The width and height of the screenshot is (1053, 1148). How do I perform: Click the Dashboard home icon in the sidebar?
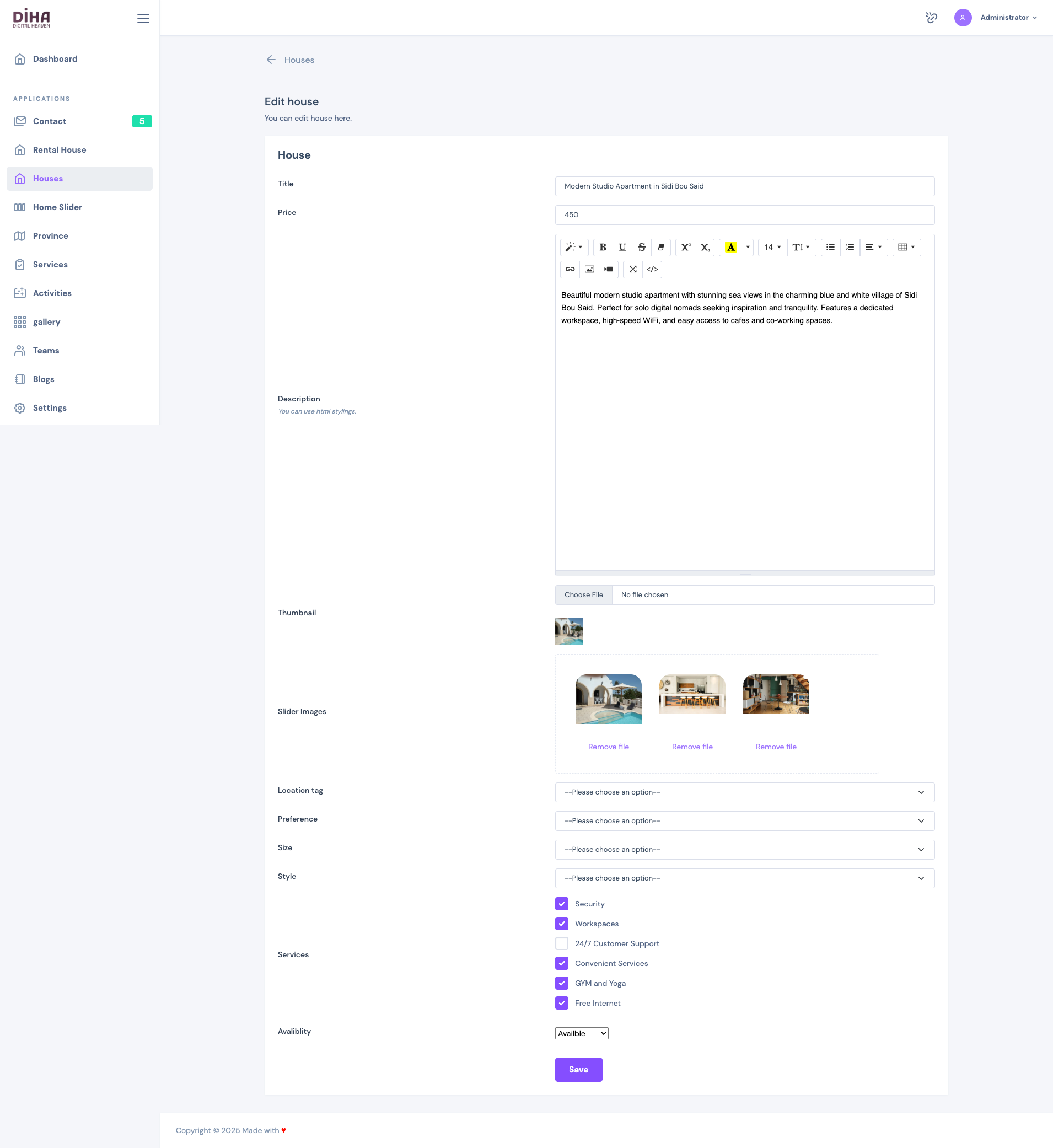(20, 58)
